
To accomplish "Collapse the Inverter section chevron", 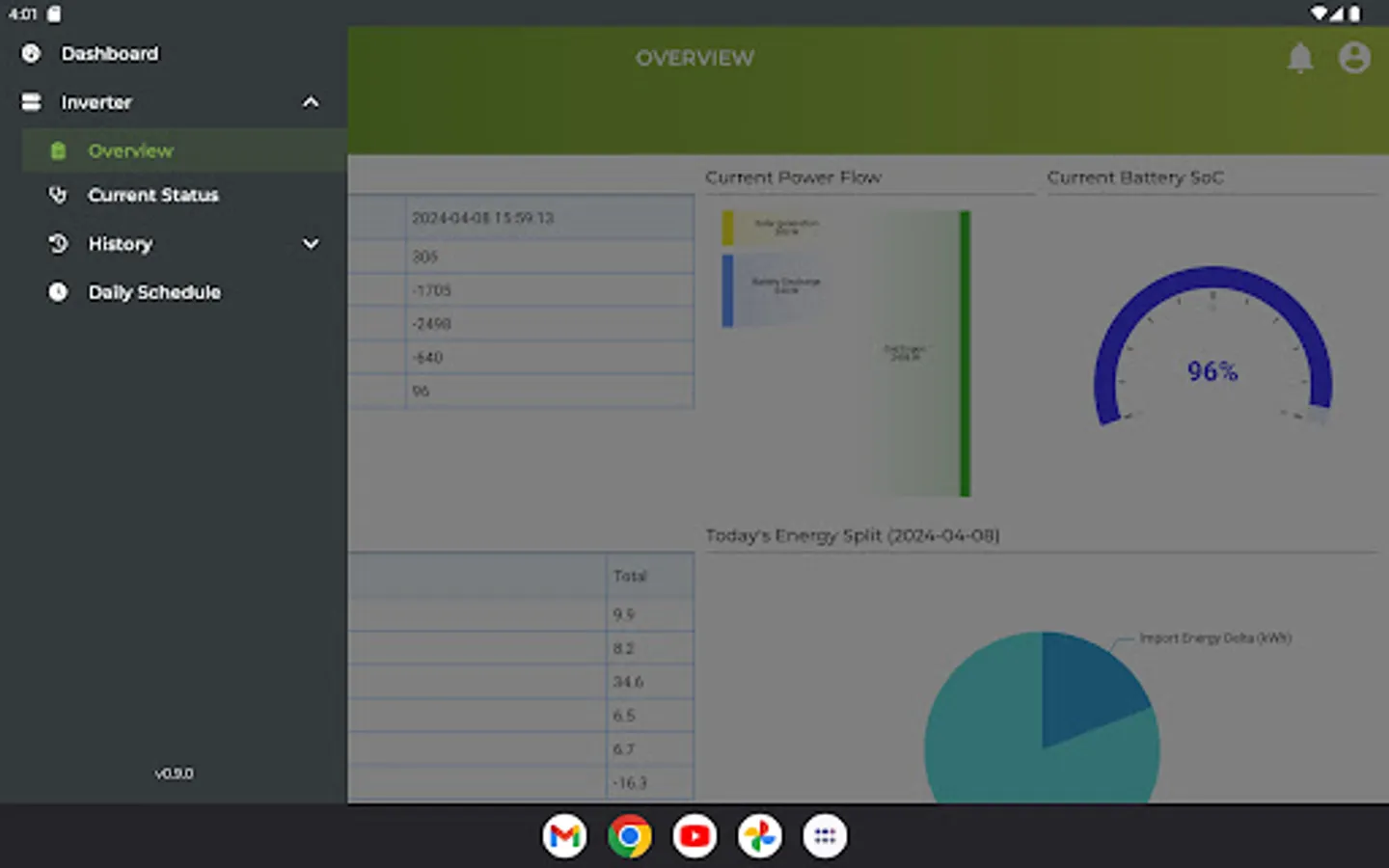I will tap(311, 101).
